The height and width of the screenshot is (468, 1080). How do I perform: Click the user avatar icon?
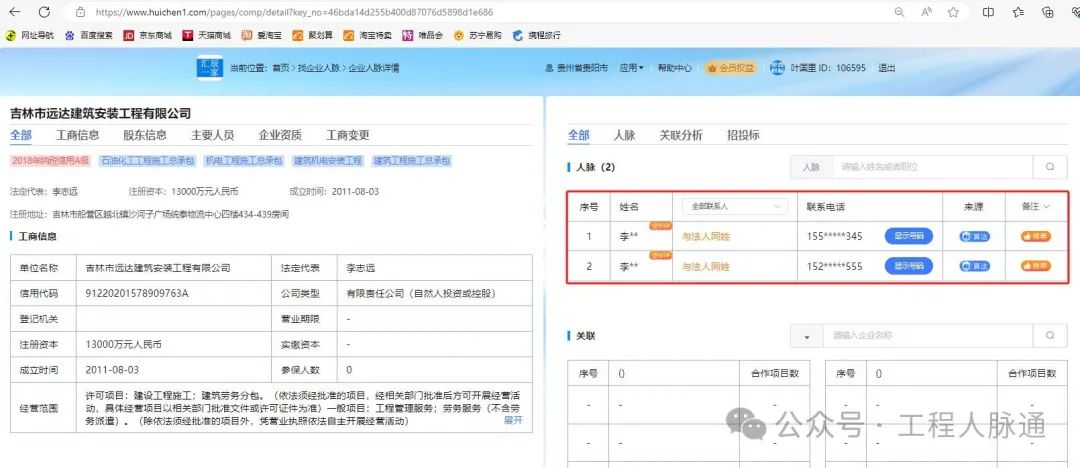tap(777, 68)
